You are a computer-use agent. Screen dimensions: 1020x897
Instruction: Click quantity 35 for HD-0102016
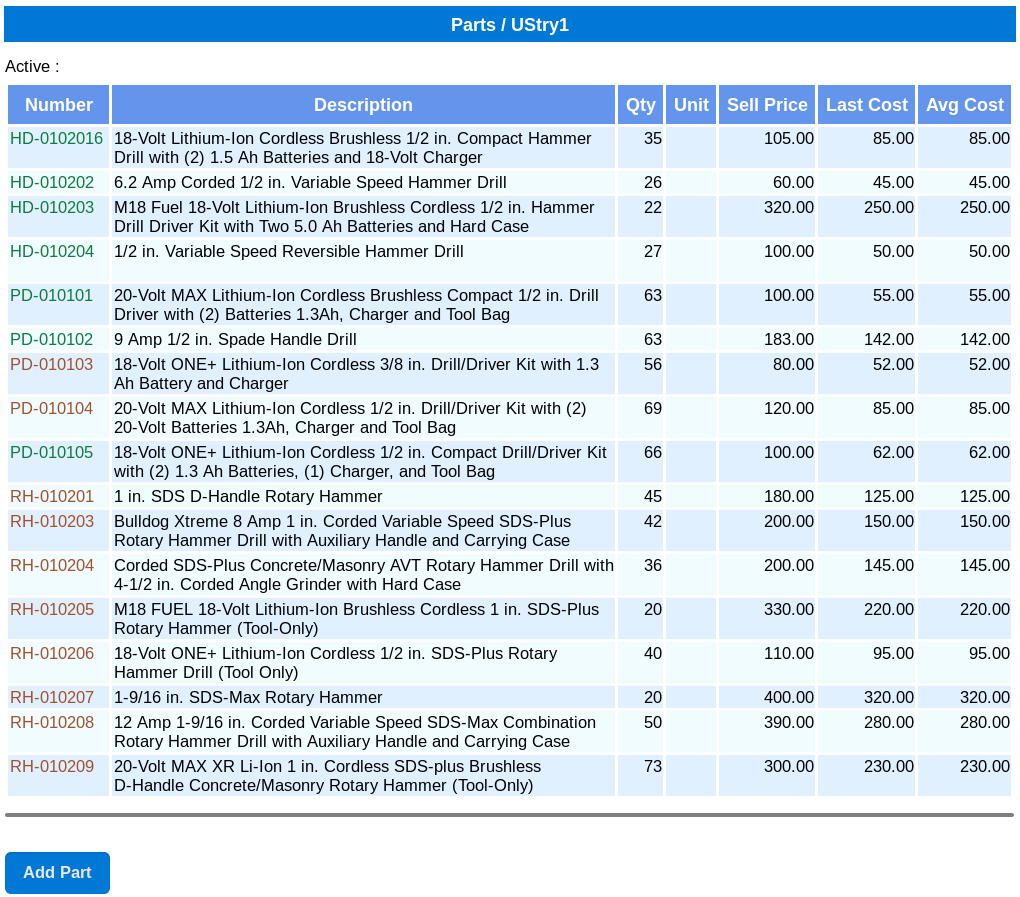[652, 139]
